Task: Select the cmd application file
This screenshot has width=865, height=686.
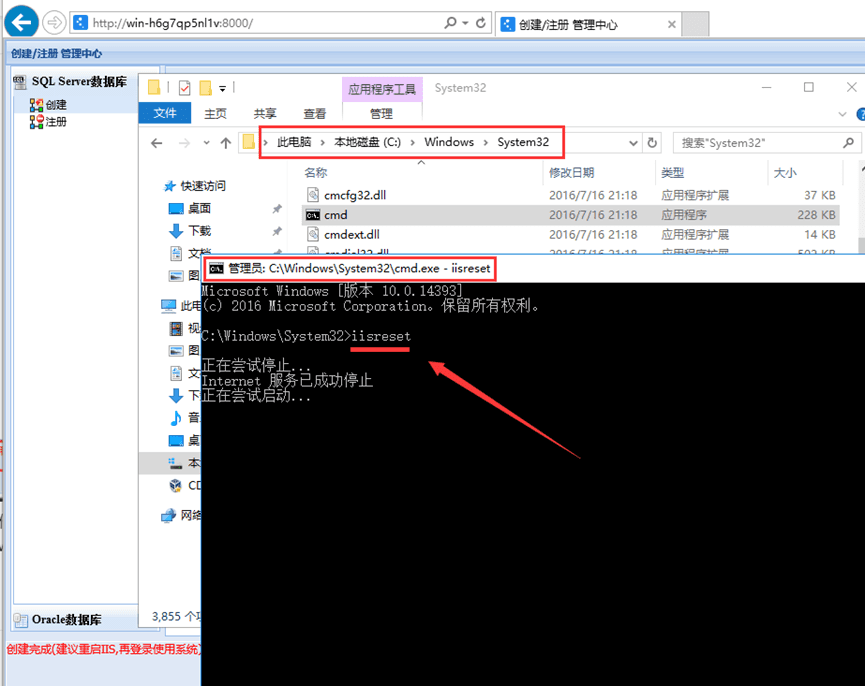Action: point(571,215)
